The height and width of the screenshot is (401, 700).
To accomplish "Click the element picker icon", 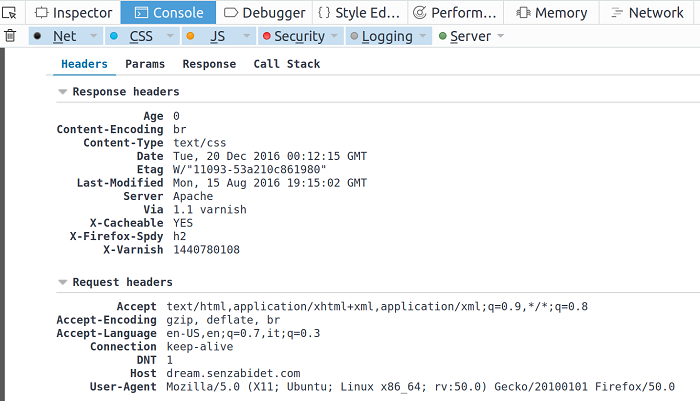I will (x=10, y=13).
